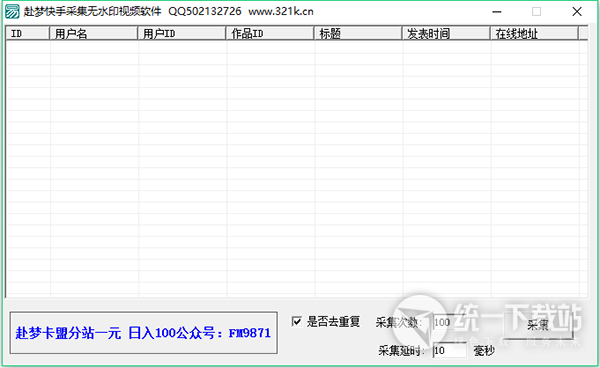Screen dimensions: 600x368
Task: Sort by the 发表时间 column header
Action: pyautogui.click(x=446, y=34)
